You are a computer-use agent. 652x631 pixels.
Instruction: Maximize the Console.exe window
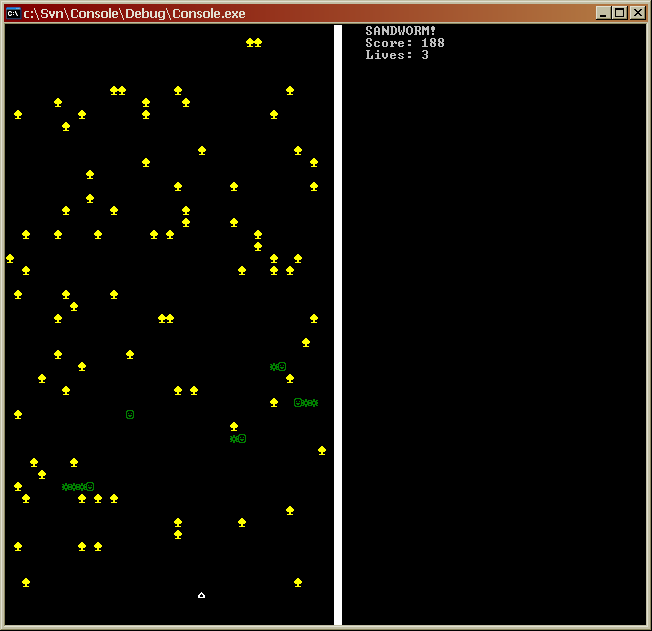[x=620, y=13]
